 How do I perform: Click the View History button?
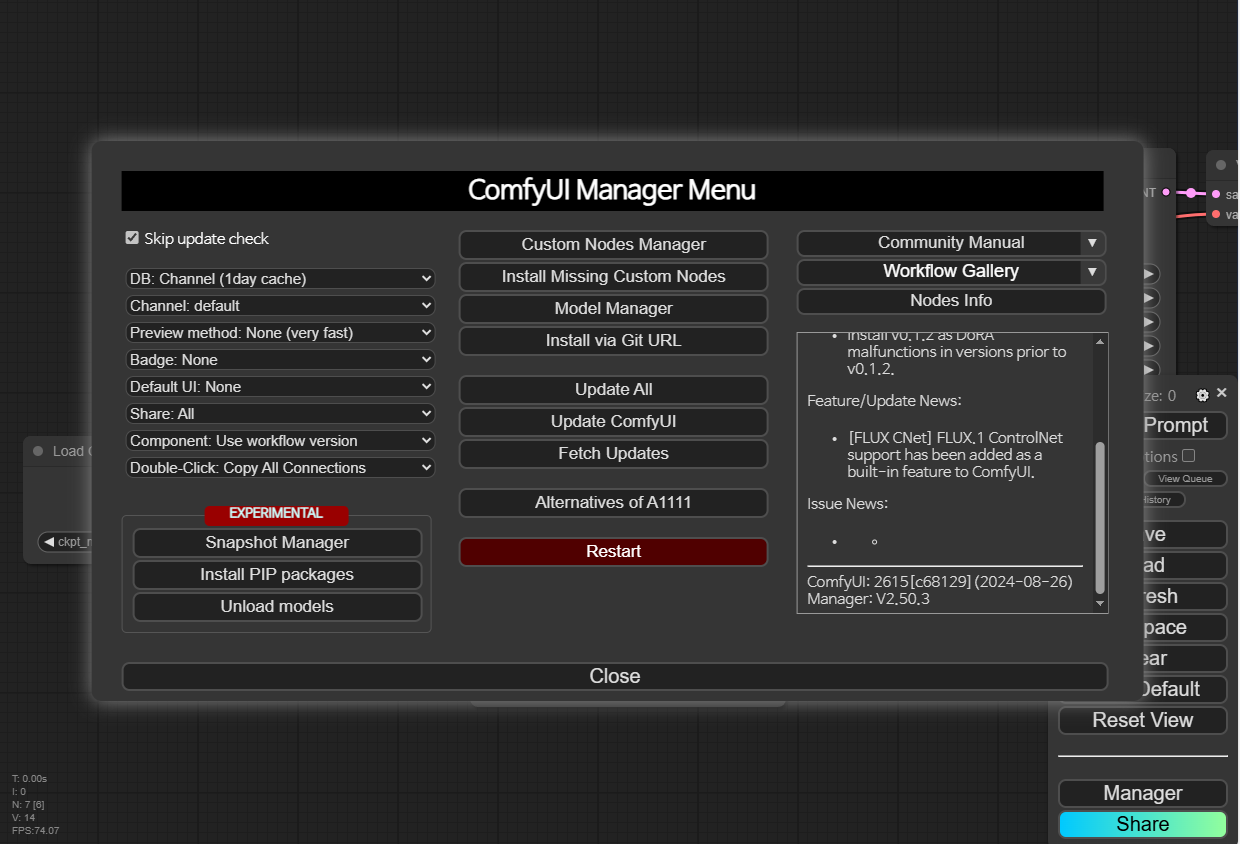[x=1163, y=500]
